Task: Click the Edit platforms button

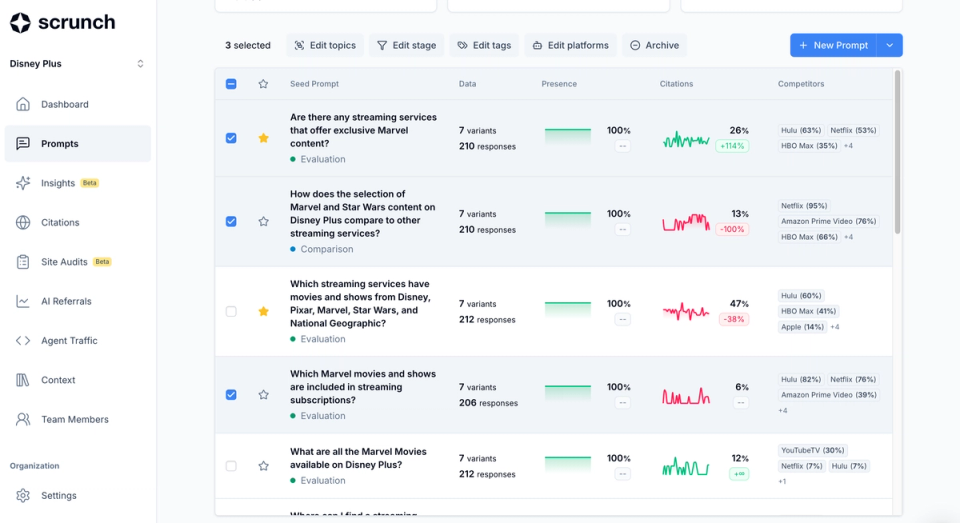Action: tap(570, 45)
